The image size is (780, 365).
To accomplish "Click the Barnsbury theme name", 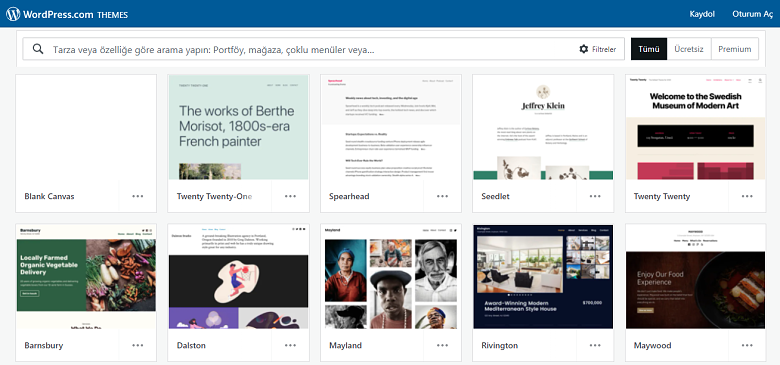I will click(x=44, y=345).
